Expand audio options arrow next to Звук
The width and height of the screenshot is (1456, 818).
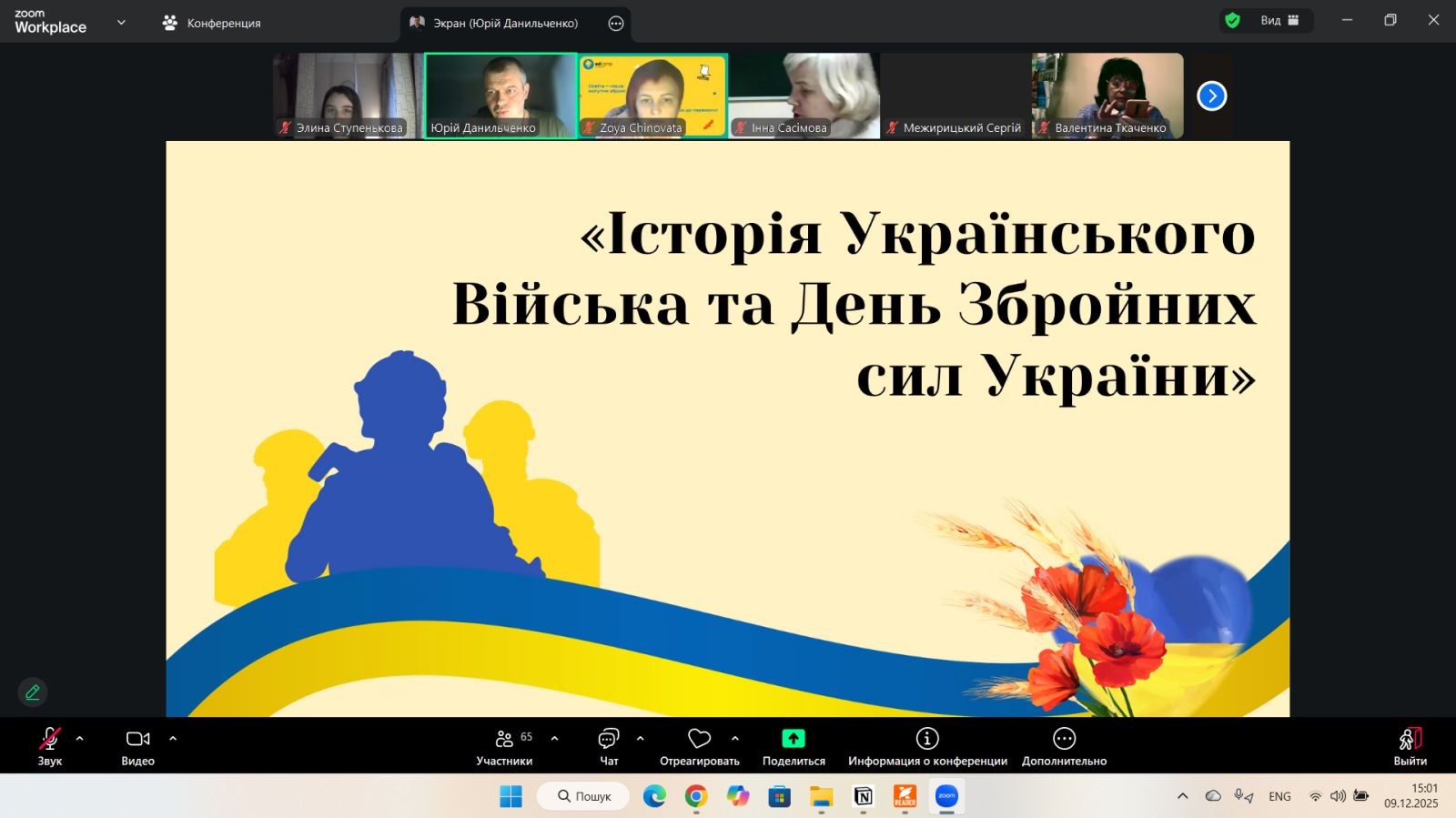[80, 739]
